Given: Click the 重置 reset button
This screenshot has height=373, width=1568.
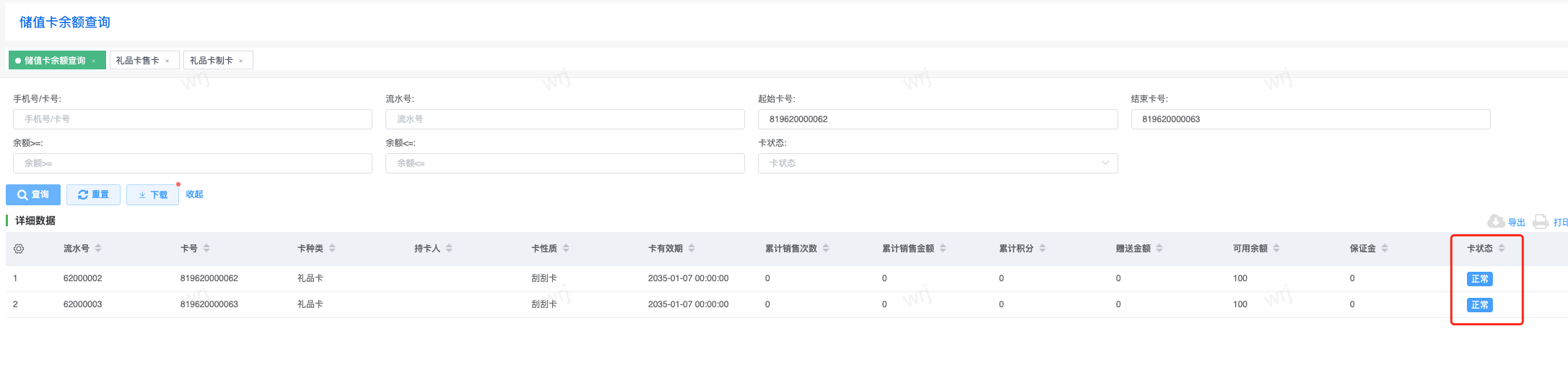Looking at the screenshot, I should coord(93,194).
